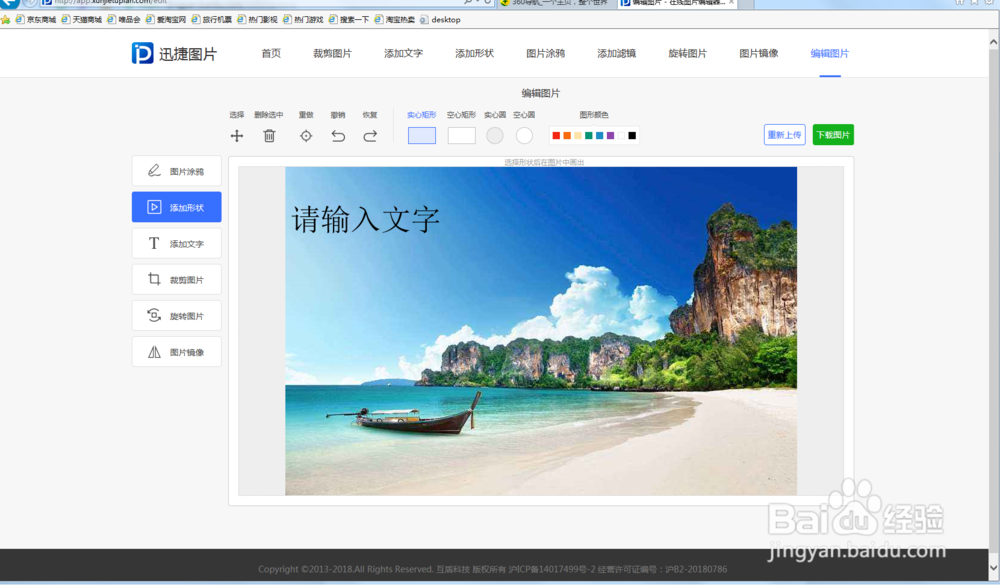Open 旋转图片 in the top navigation
This screenshot has width=1000, height=585.
pos(688,54)
